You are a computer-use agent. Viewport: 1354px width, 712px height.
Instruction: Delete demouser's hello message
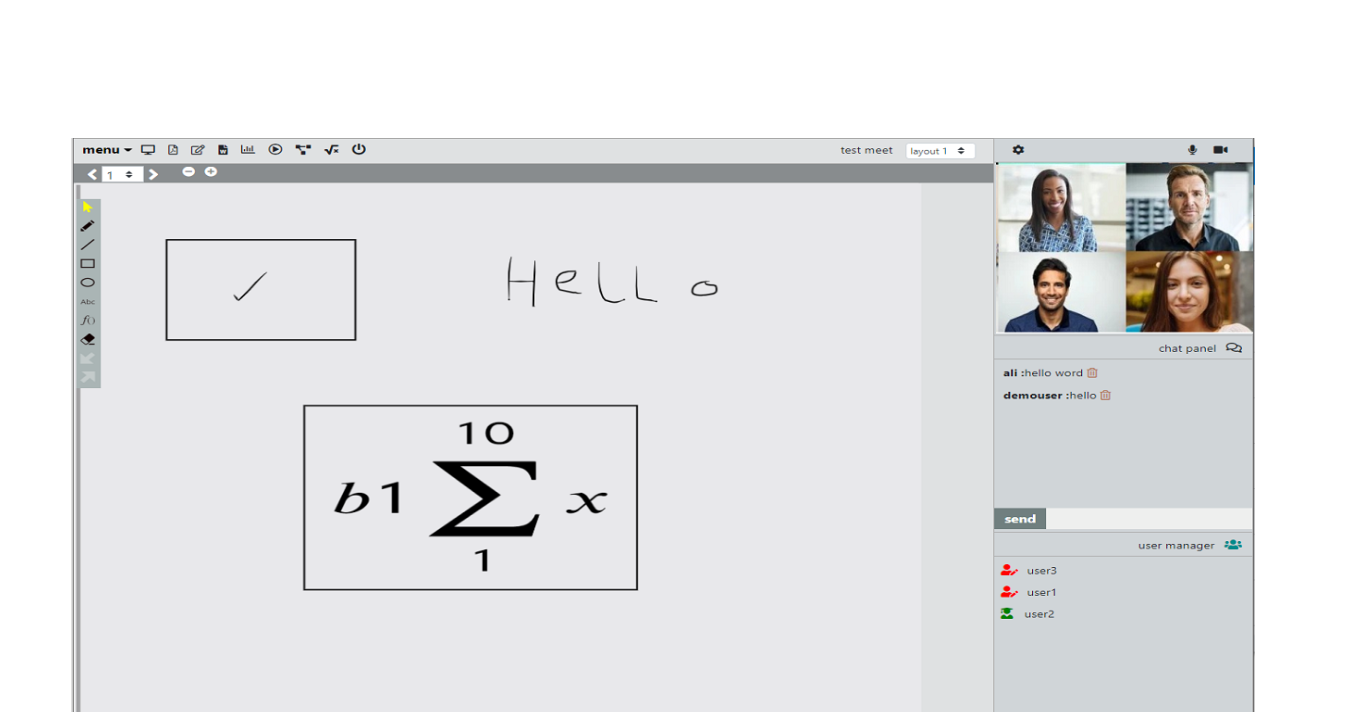(x=1105, y=395)
